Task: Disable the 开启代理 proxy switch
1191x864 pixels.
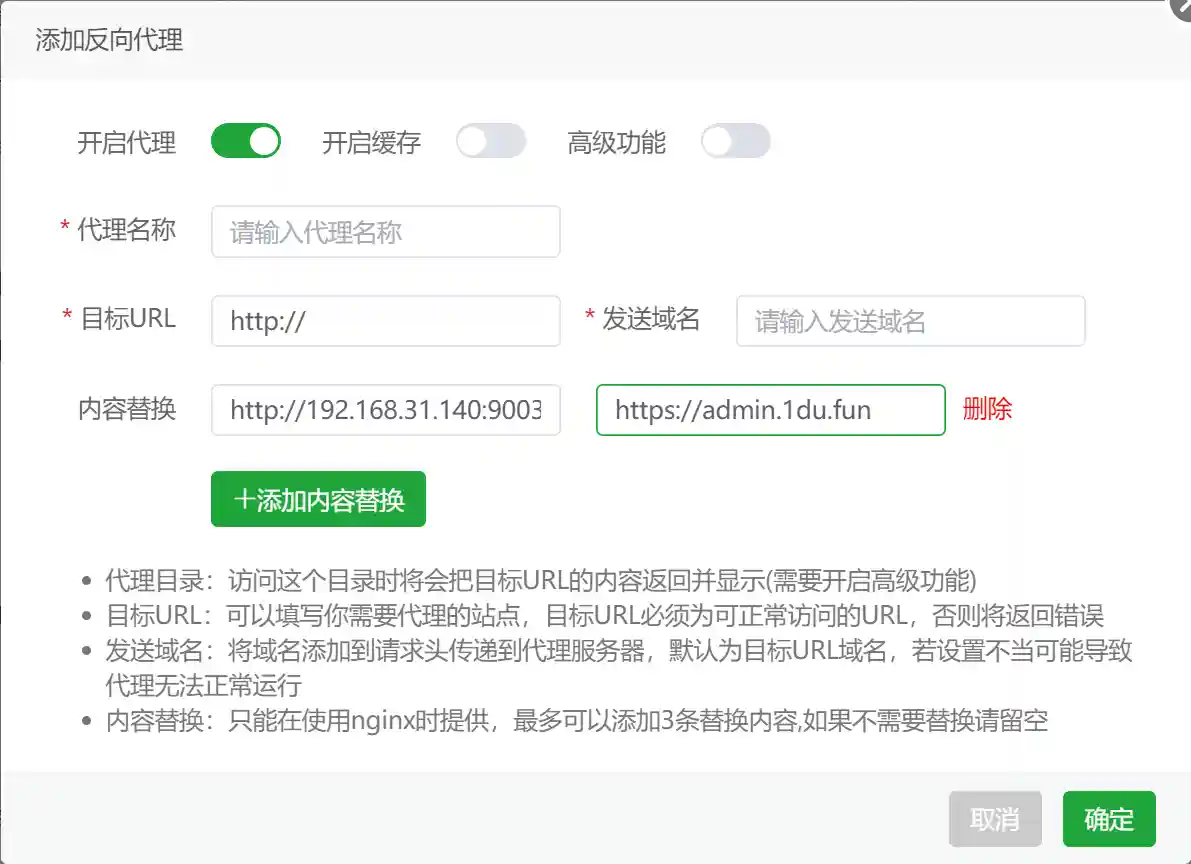Action: (x=245, y=141)
